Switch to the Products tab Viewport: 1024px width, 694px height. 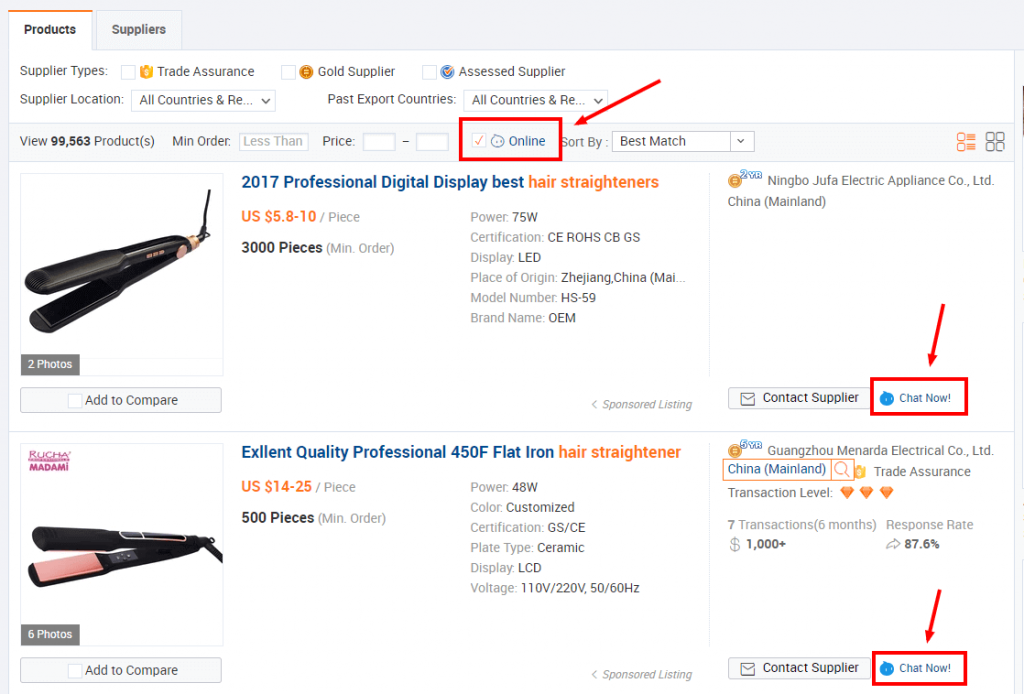tap(50, 29)
